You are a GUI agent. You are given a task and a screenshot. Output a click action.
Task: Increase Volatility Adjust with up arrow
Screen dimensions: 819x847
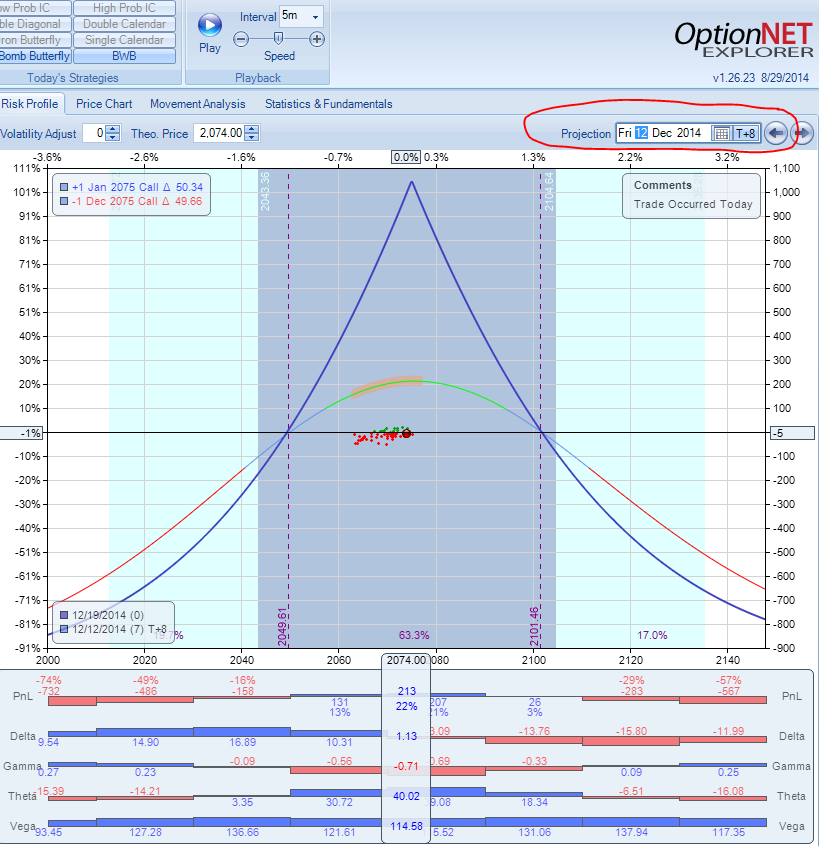coord(112,129)
